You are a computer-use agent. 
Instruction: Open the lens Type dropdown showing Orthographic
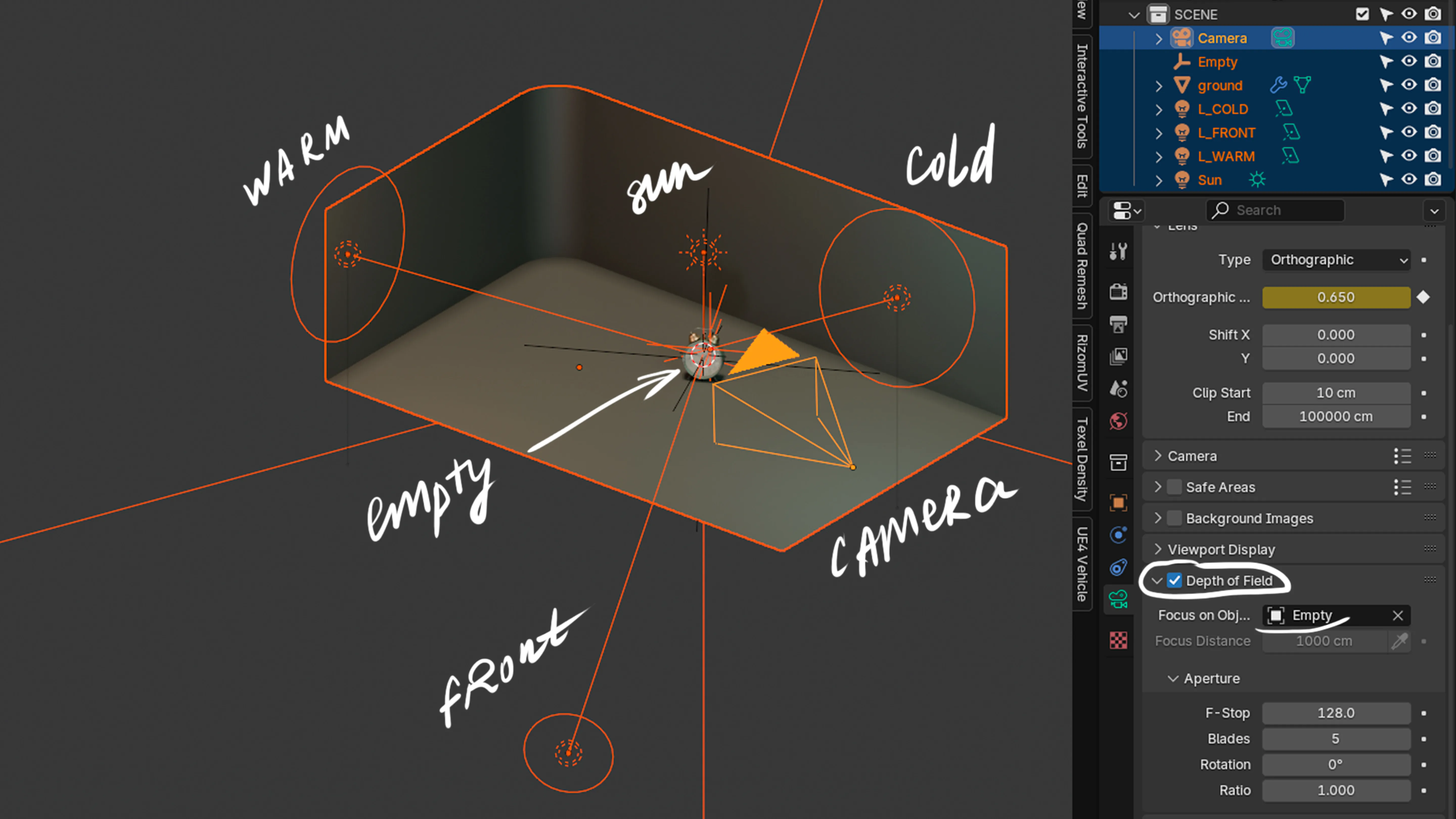pos(1336,260)
